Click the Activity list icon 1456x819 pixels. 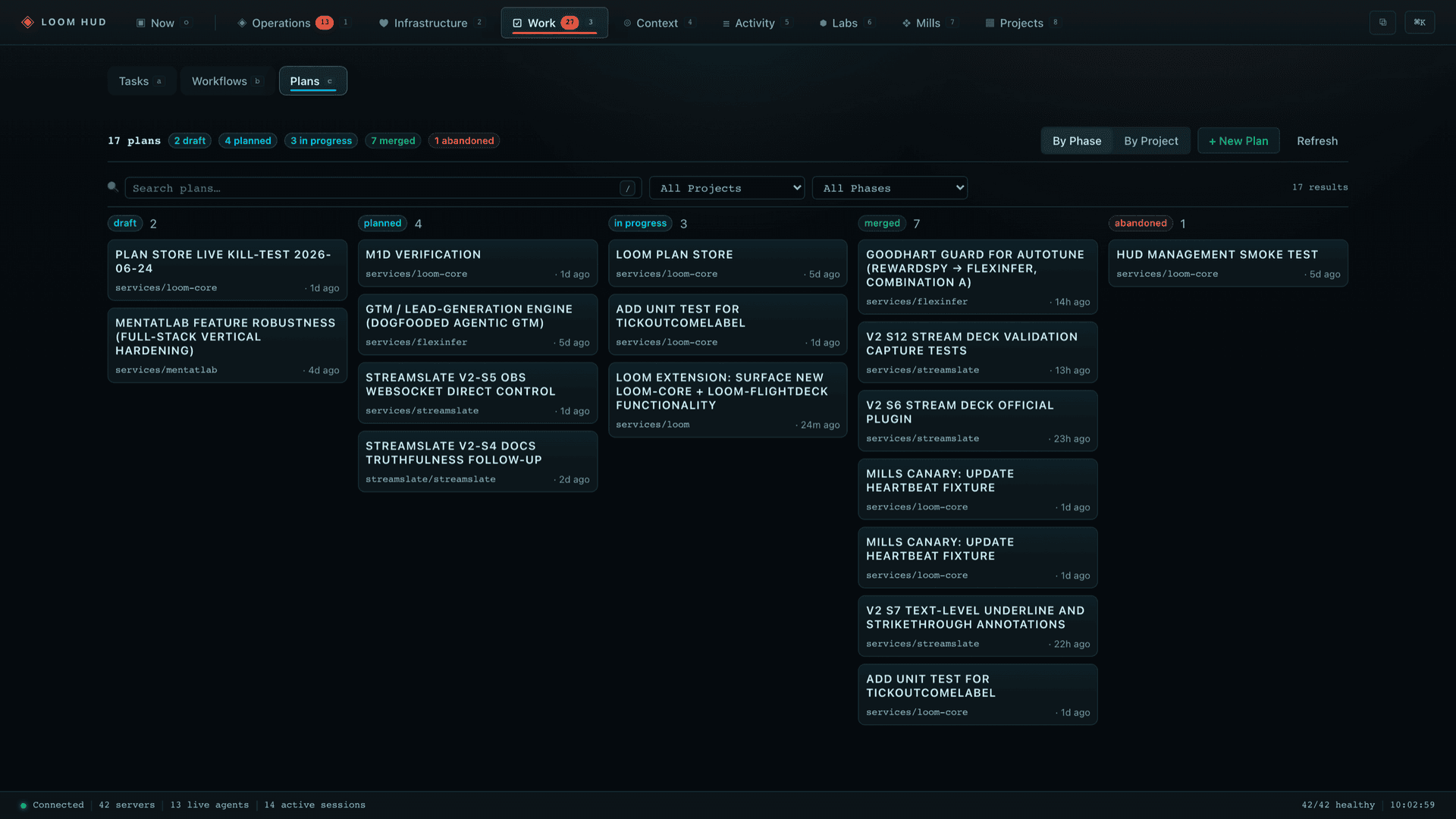[726, 24]
